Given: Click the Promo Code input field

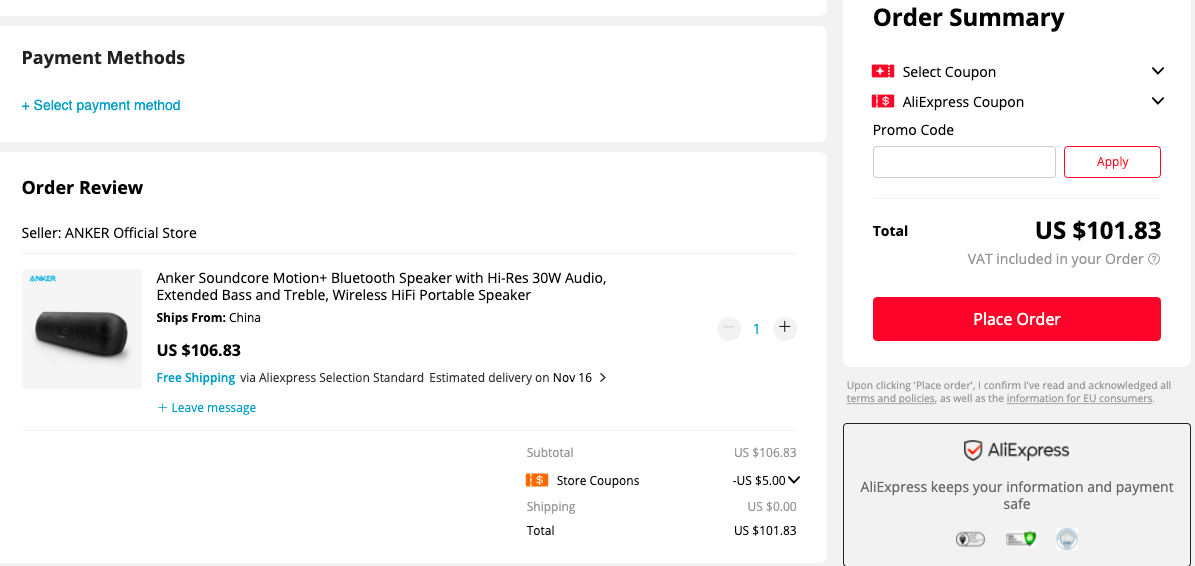Looking at the screenshot, I should pyautogui.click(x=964, y=161).
